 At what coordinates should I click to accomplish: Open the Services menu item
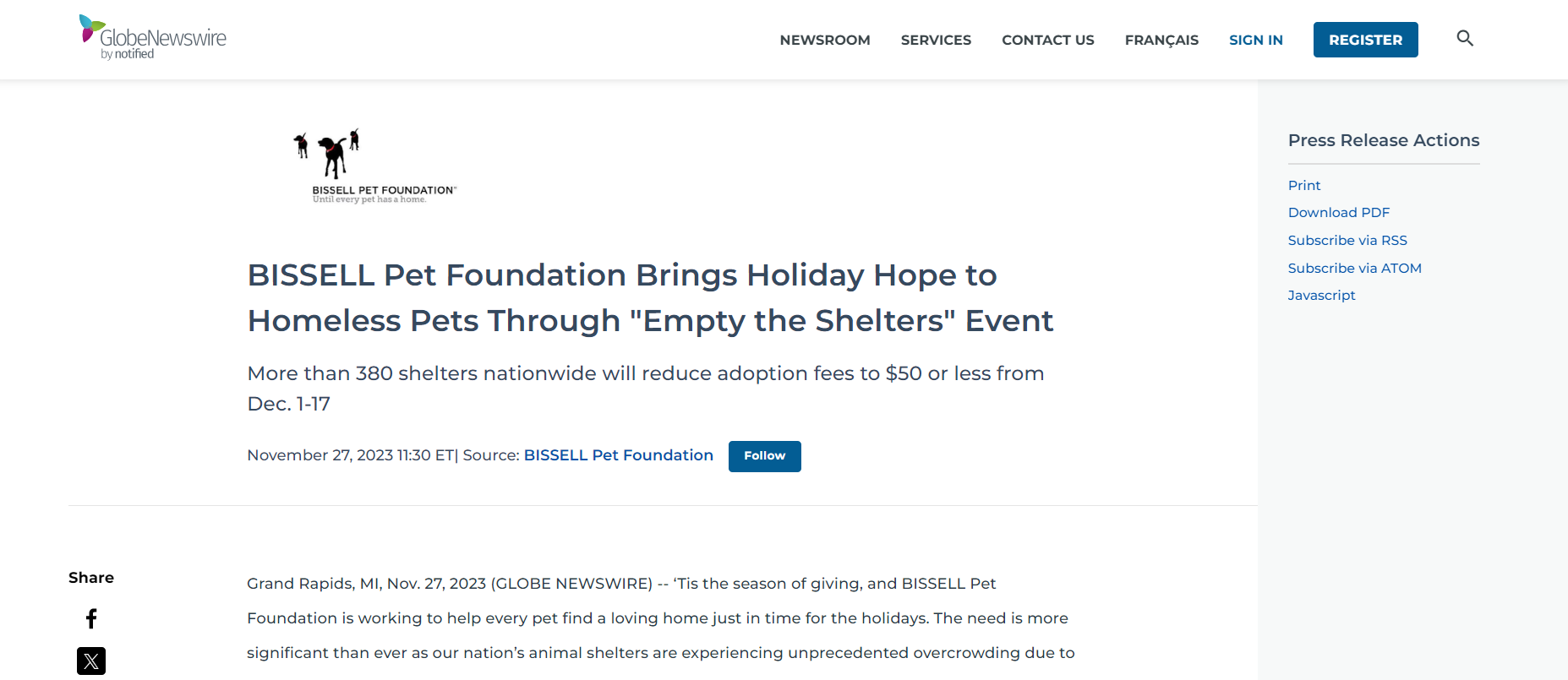tap(936, 40)
